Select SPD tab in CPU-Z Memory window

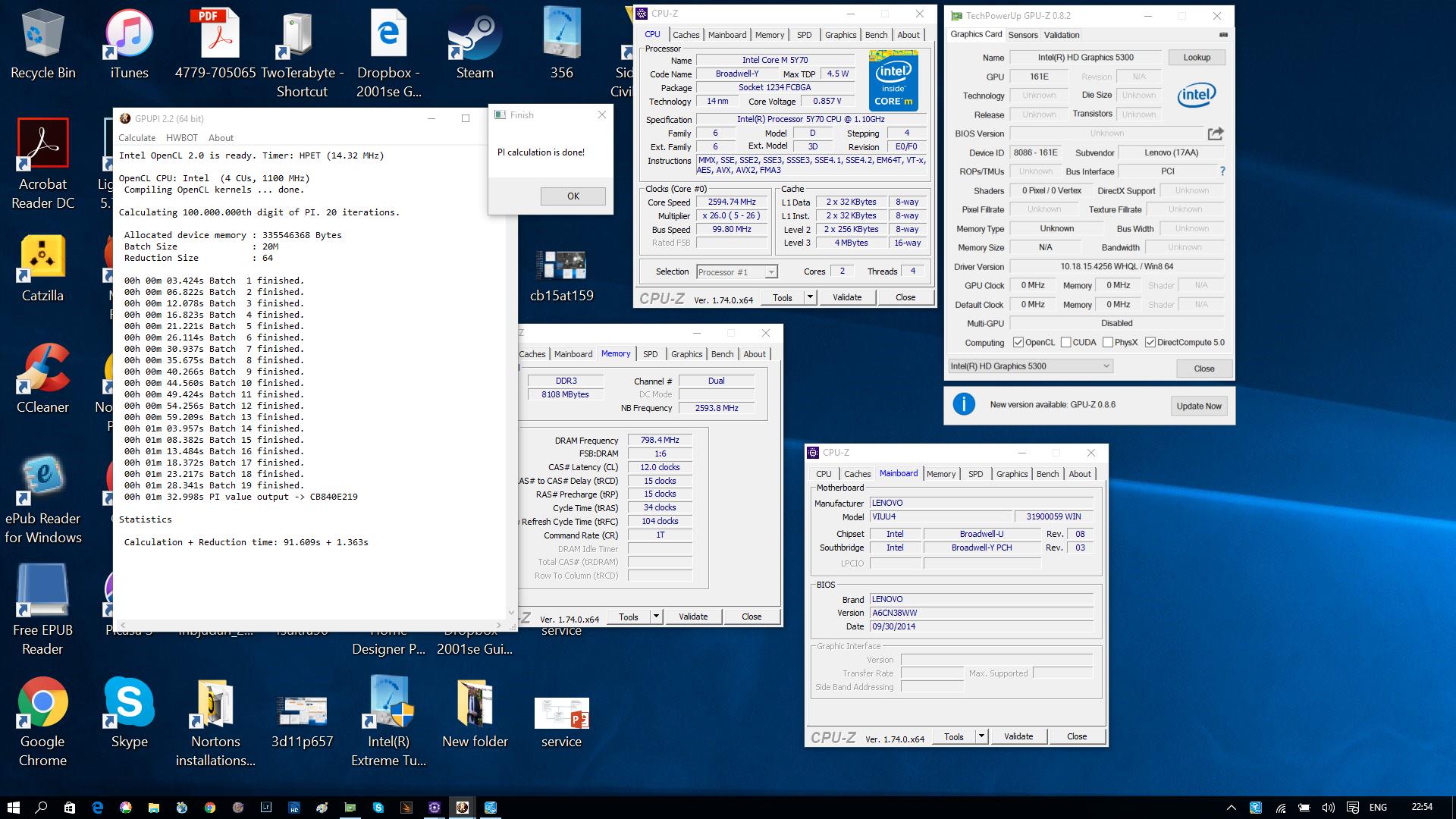click(650, 354)
